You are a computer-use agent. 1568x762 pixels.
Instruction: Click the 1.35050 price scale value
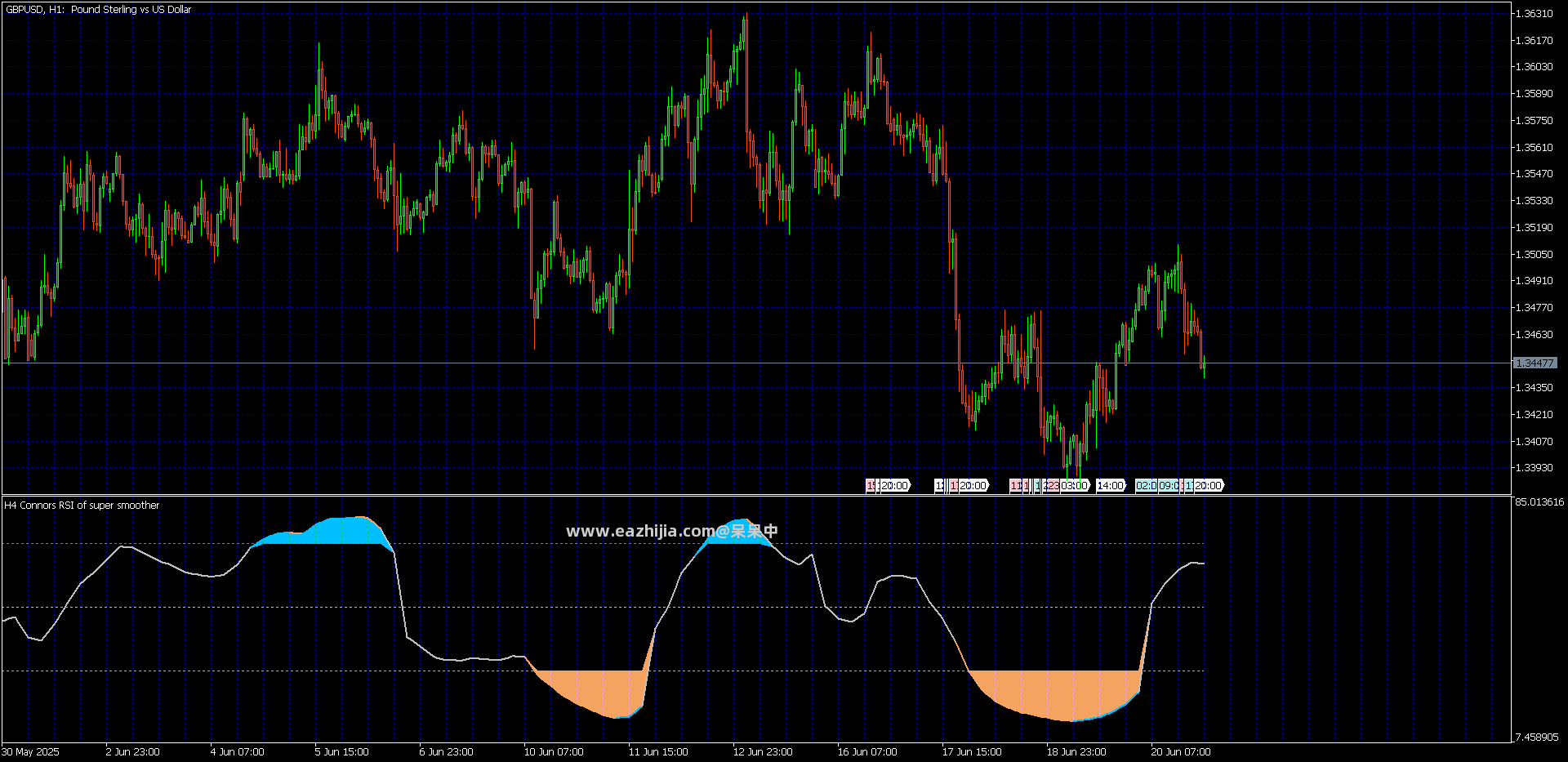[1533, 254]
